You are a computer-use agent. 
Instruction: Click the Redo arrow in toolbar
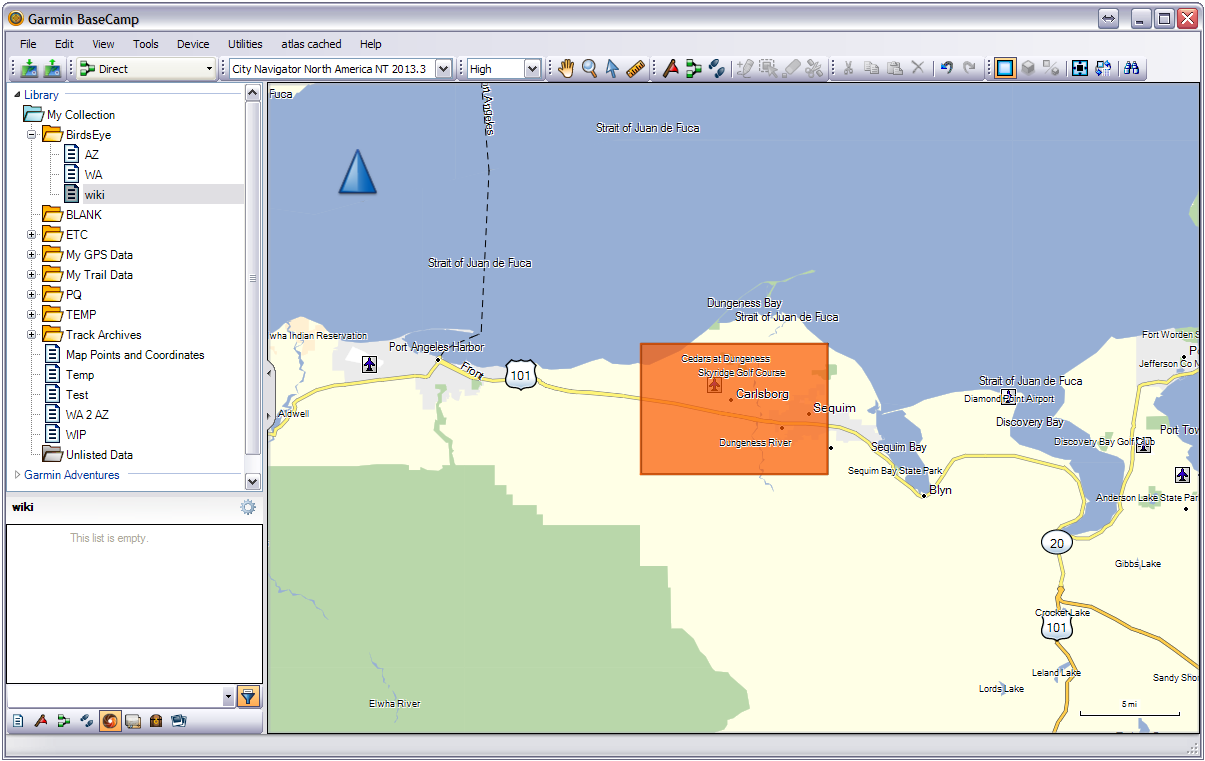(x=969, y=68)
